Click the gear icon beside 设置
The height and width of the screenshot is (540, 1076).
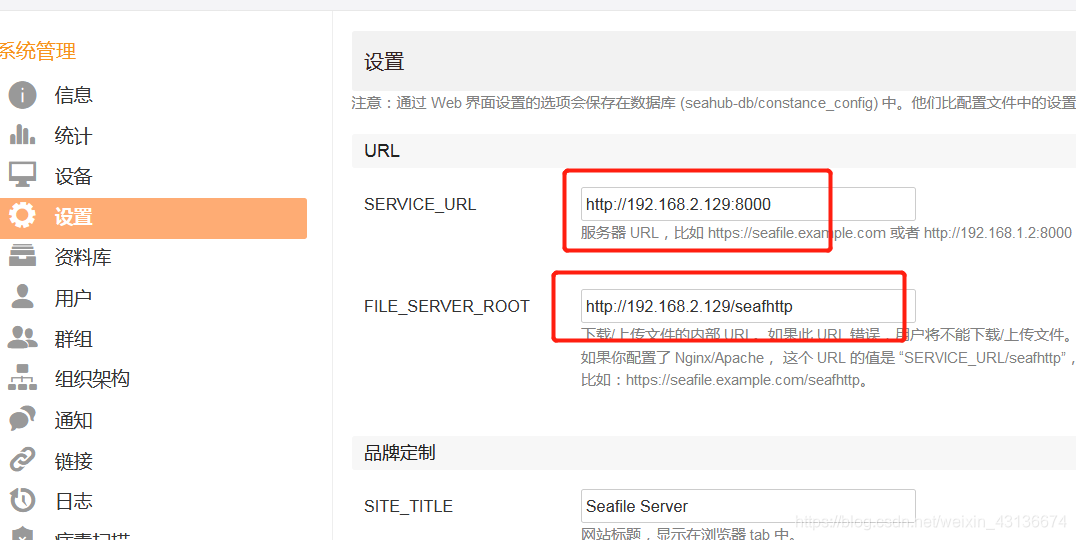[x=22, y=216]
